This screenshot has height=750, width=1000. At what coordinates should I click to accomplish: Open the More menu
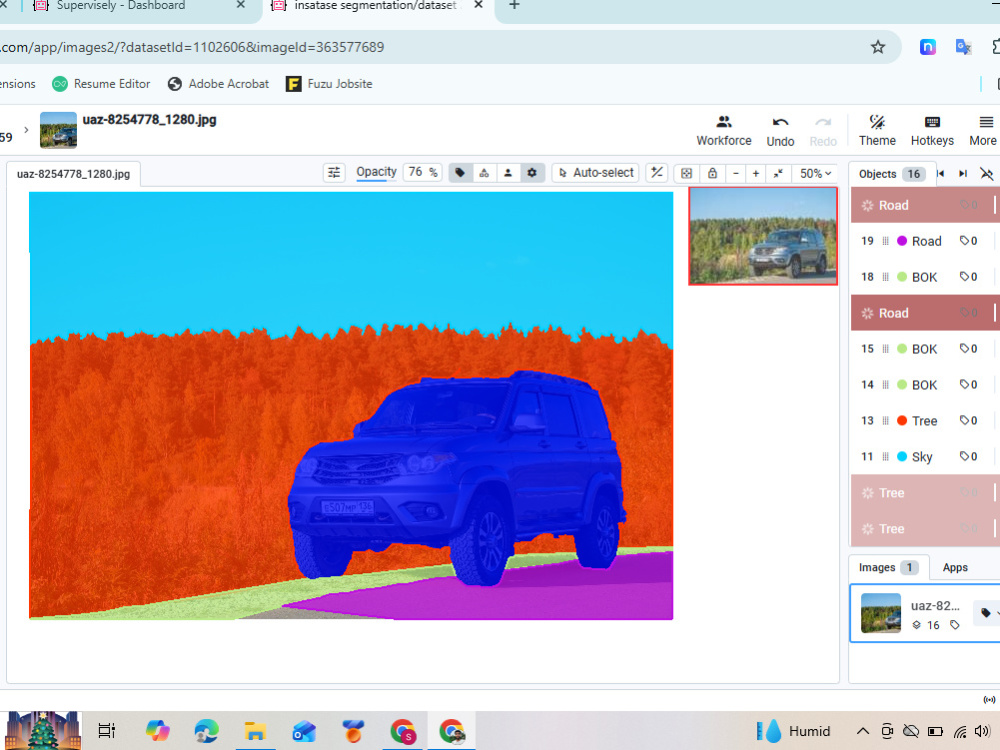(983, 131)
